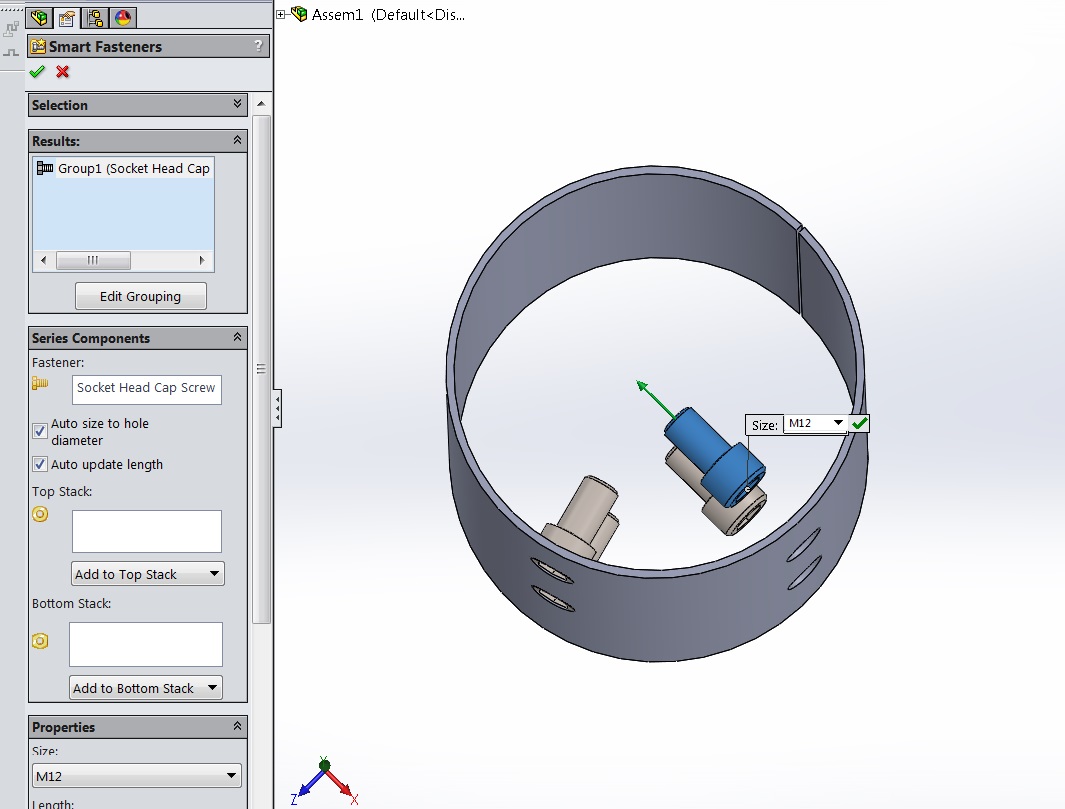Collapse the Results section
This screenshot has height=809, width=1065.
[x=238, y=140]
